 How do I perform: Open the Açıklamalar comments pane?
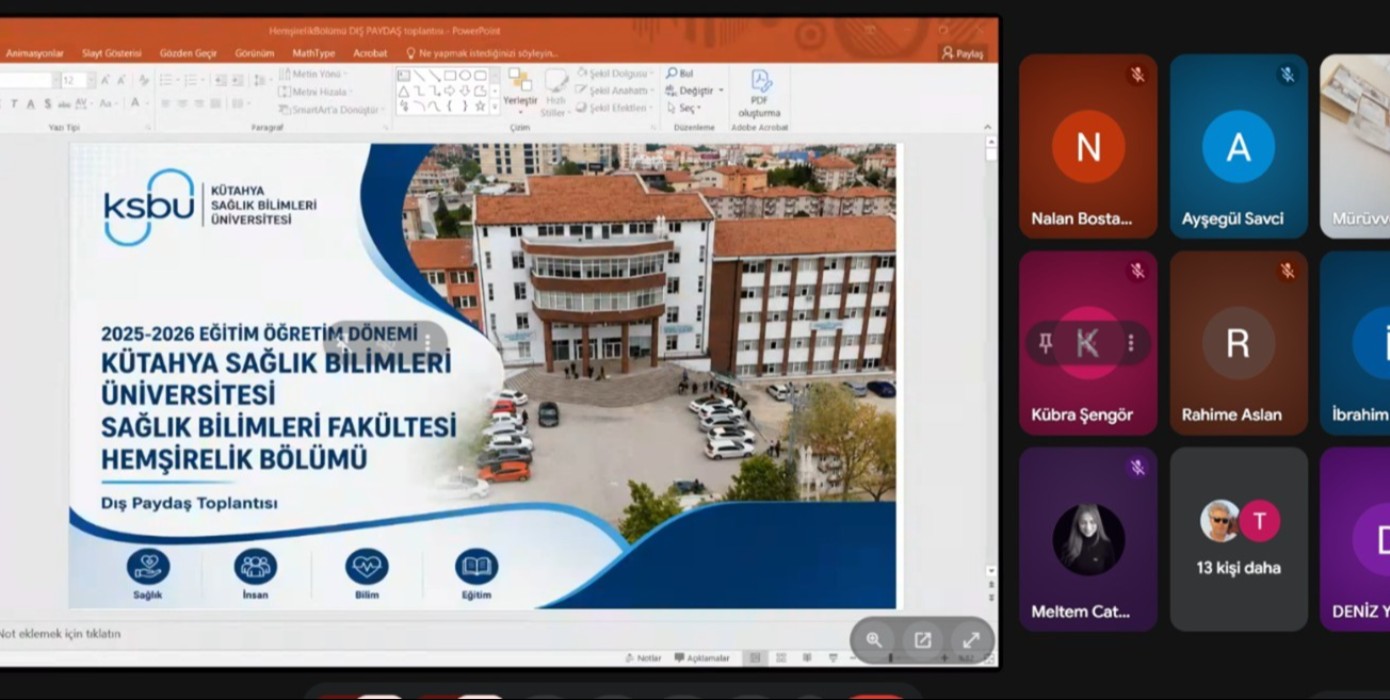tap(702, 658)
